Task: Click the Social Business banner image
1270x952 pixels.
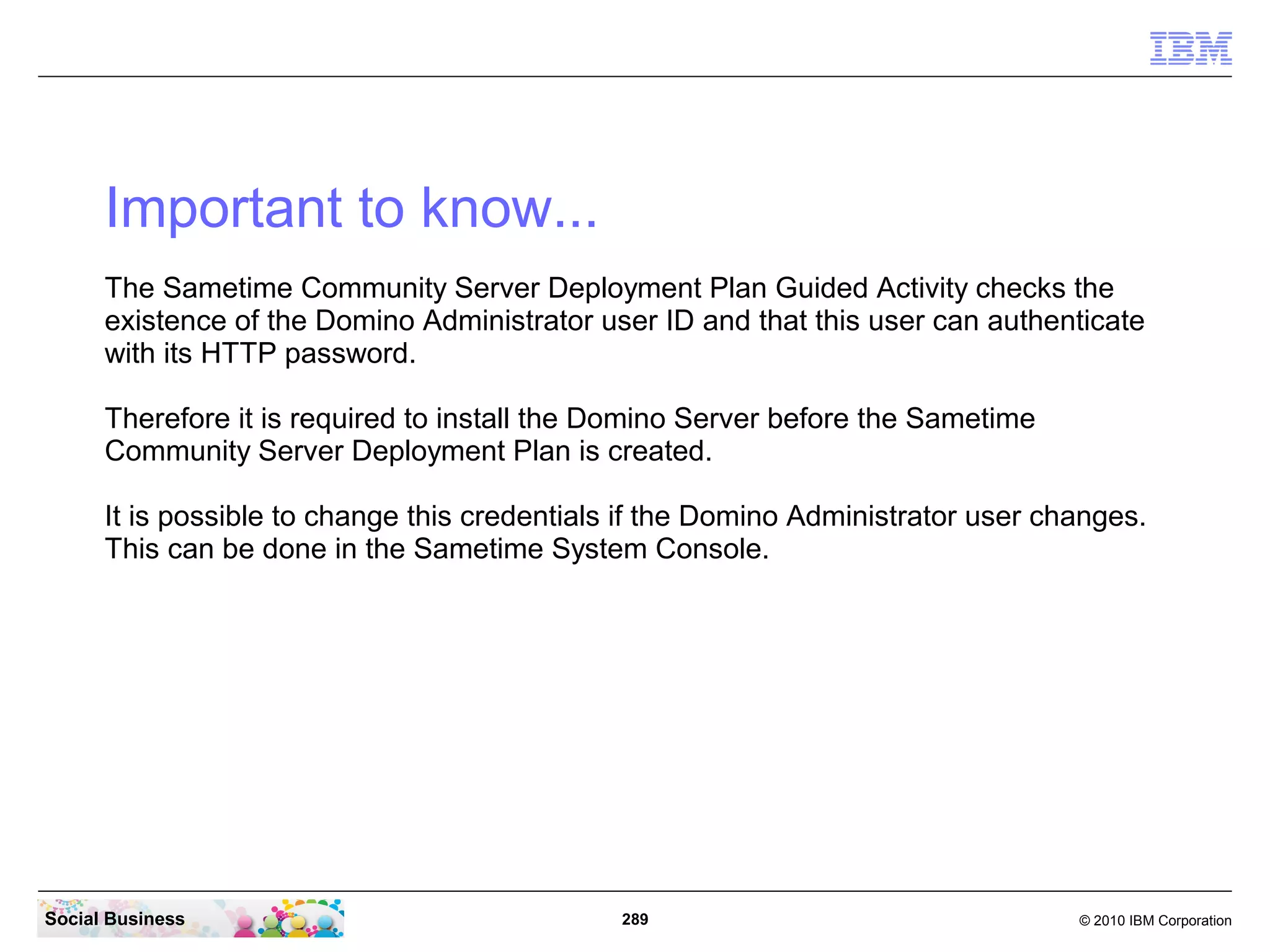Action: [191, 918]
